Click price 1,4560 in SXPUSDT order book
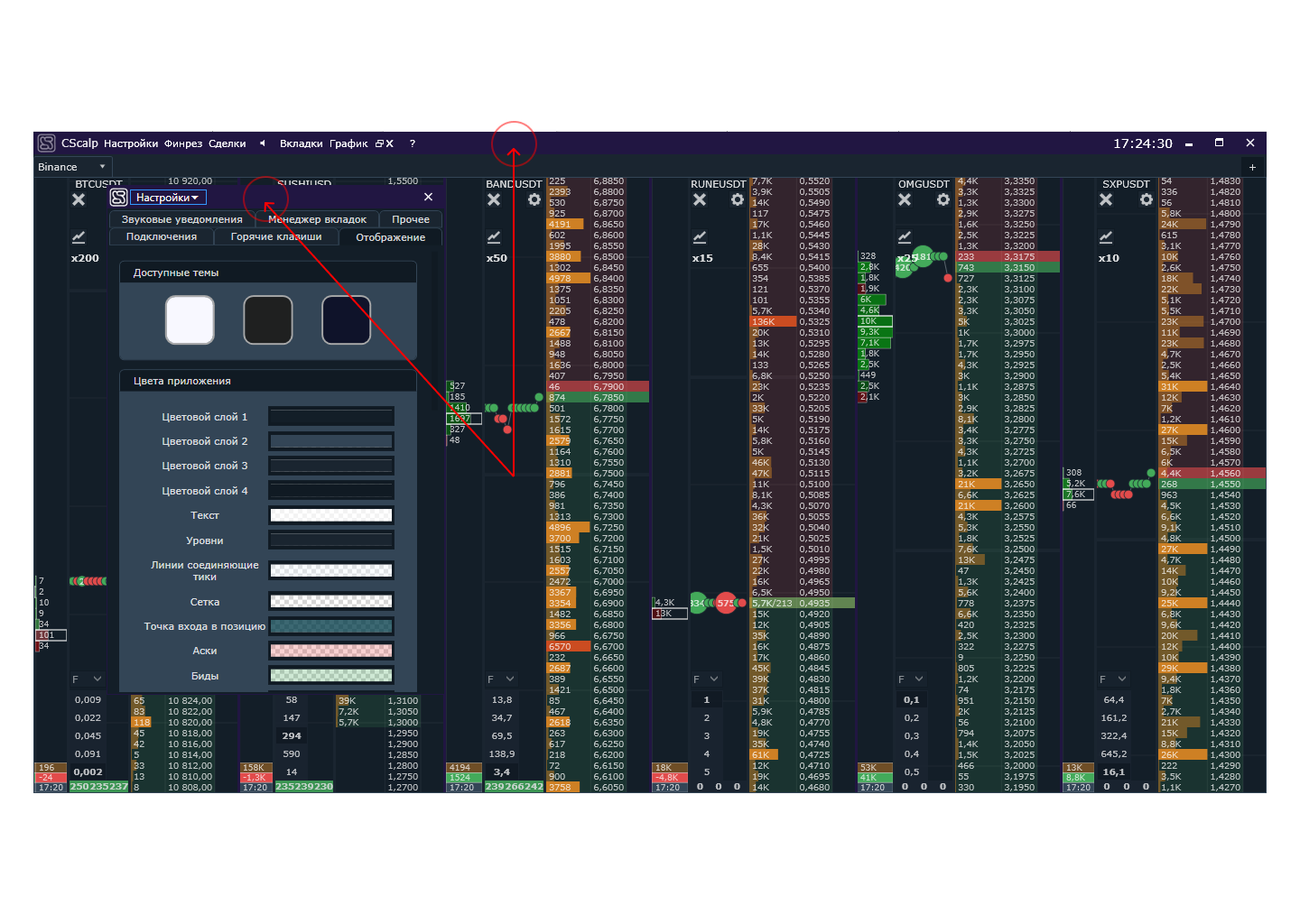 pyautogui.click(x=1225, y=473)
